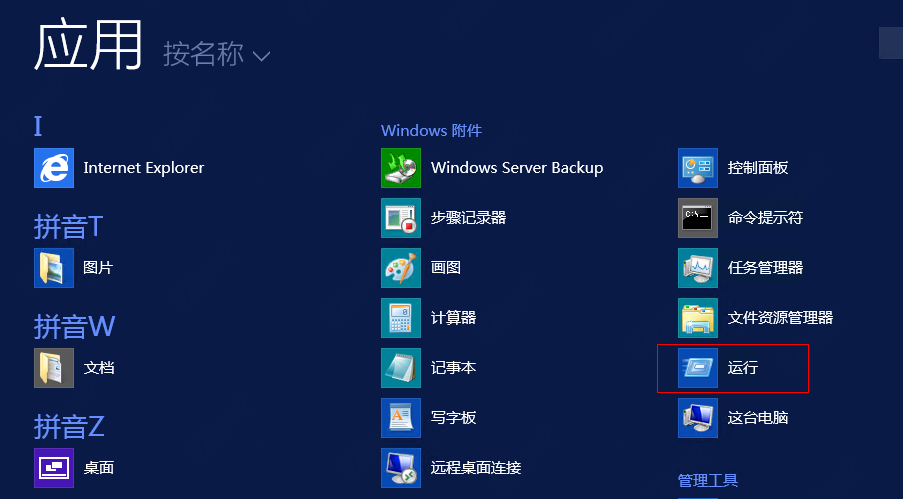The height and width of the screenshot is (499, 903).
Task: Expand the 按名称 sort dropdown
Action: point(217,54)
